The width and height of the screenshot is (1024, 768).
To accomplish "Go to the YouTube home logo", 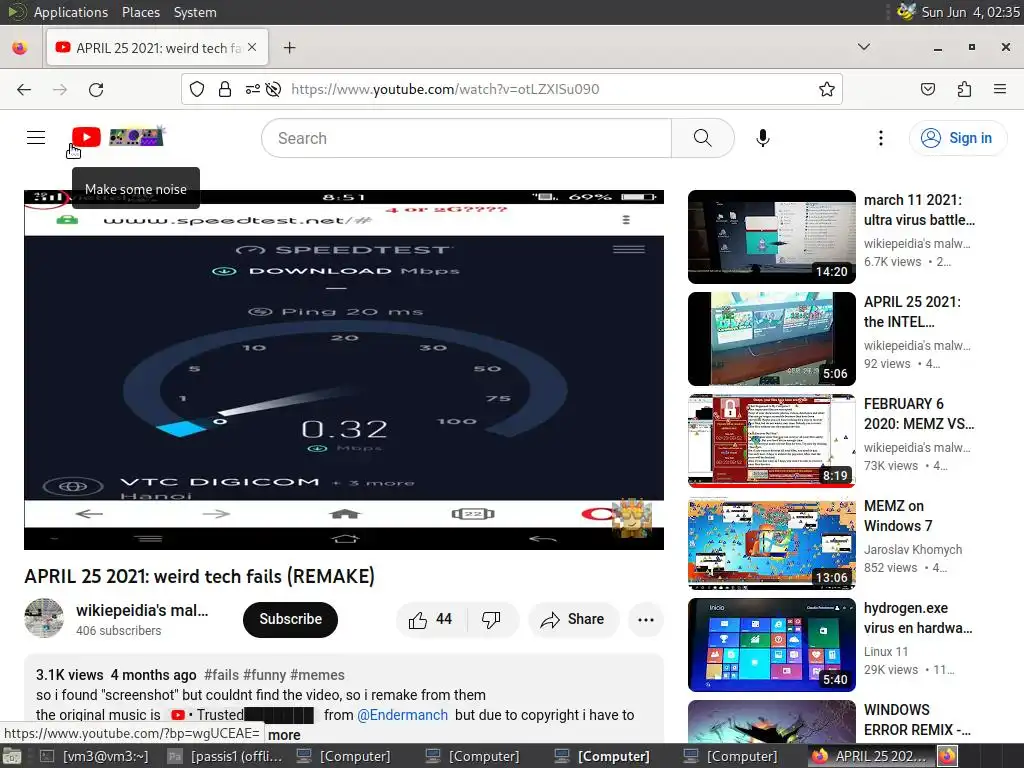I will pyautogui.click(x=86, y=137).
